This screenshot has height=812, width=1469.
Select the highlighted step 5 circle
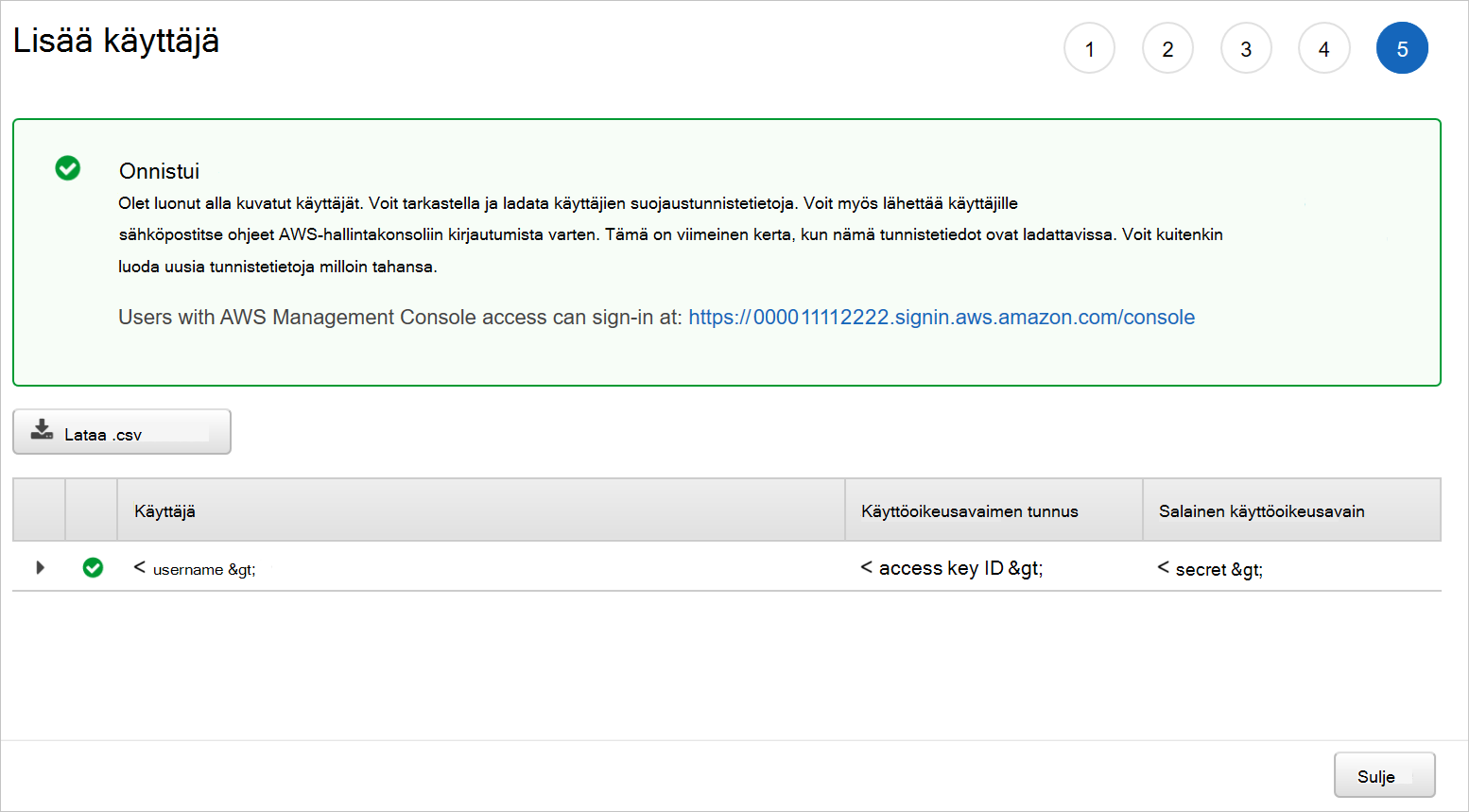point(1402,48)
